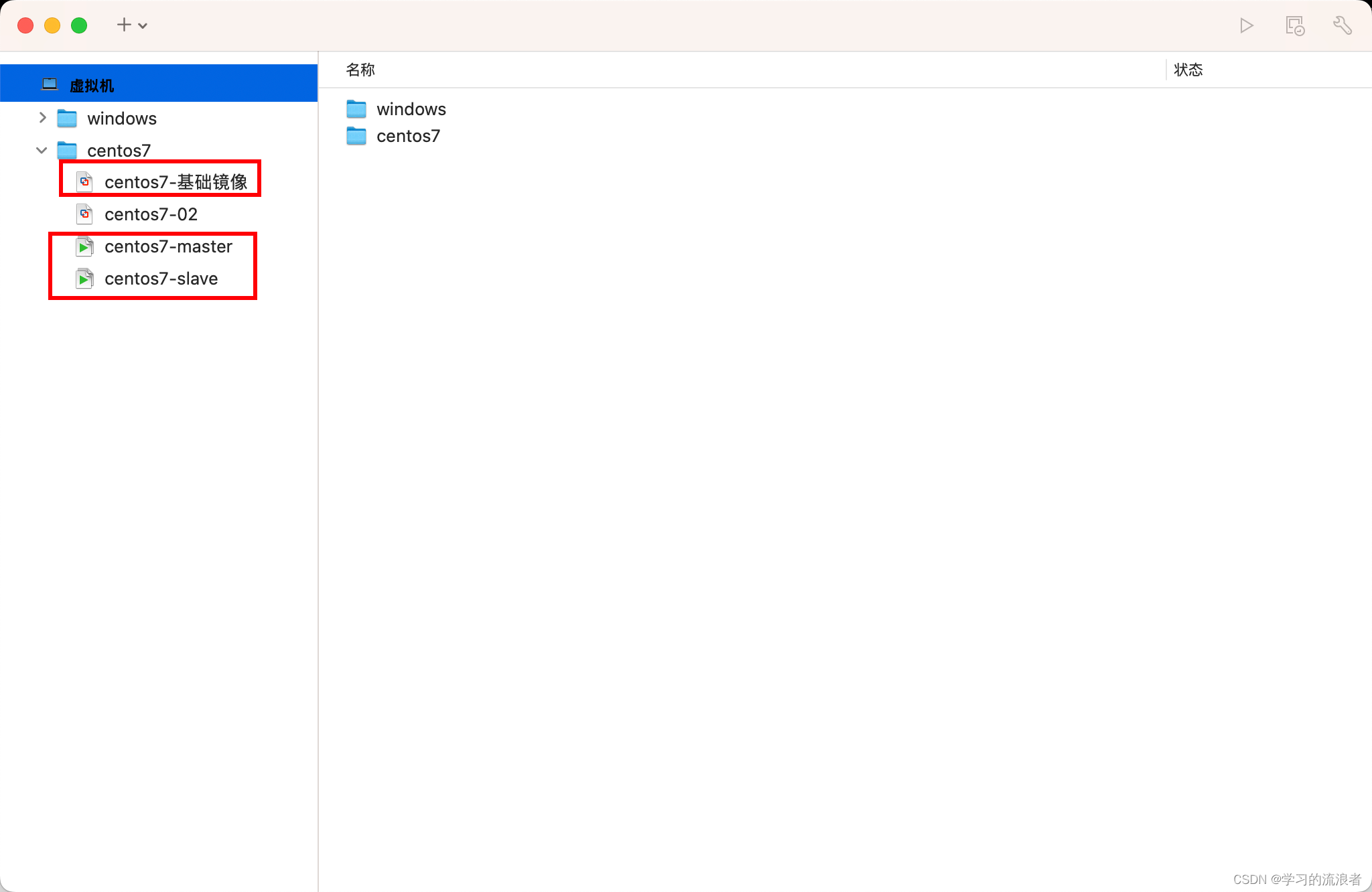Expand the windows folder in sidebar
The width and height of the screenshot is (1372, 892).
(x=42, y=119)
